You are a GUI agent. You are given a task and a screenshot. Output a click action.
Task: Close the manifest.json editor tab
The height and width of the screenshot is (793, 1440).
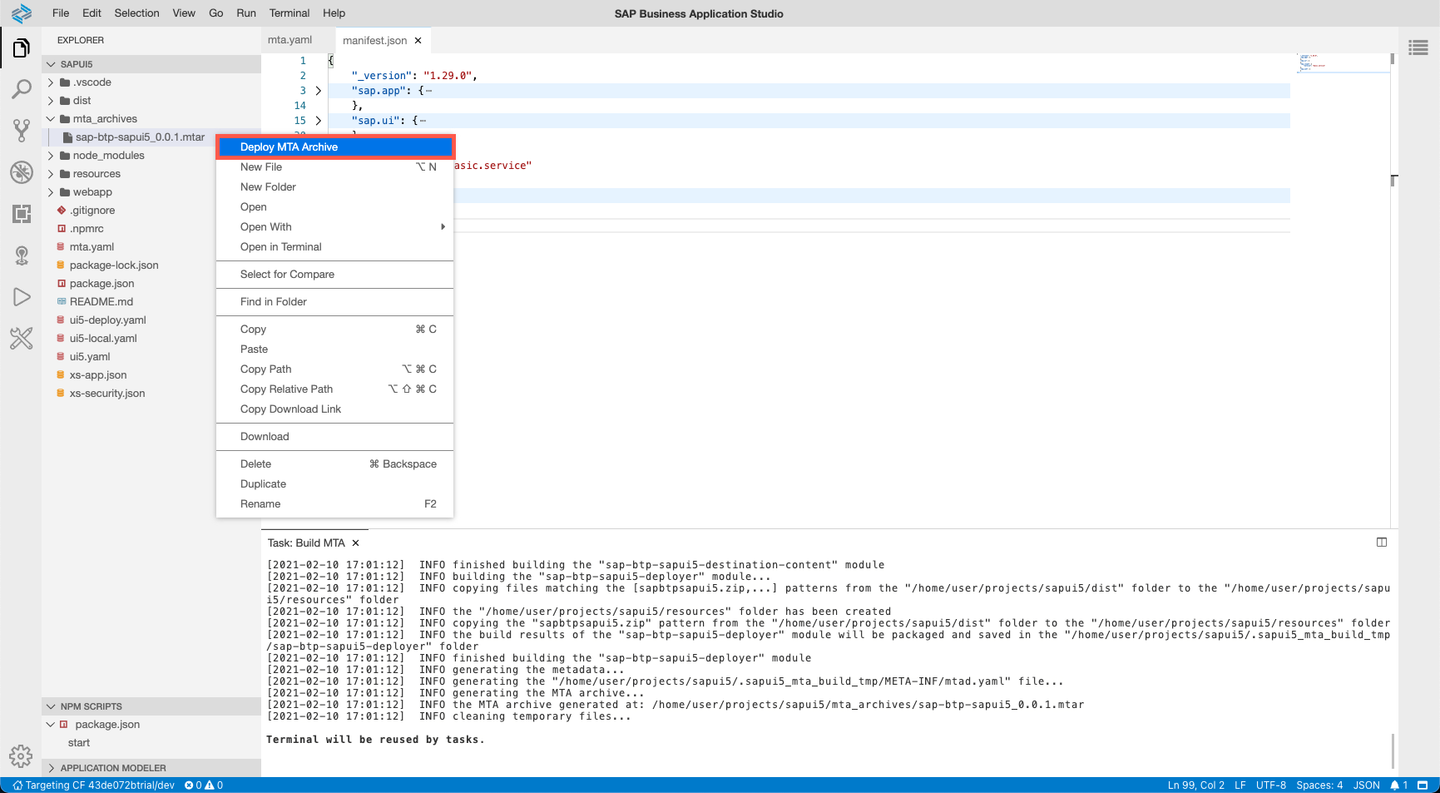[x=418, y=41]
